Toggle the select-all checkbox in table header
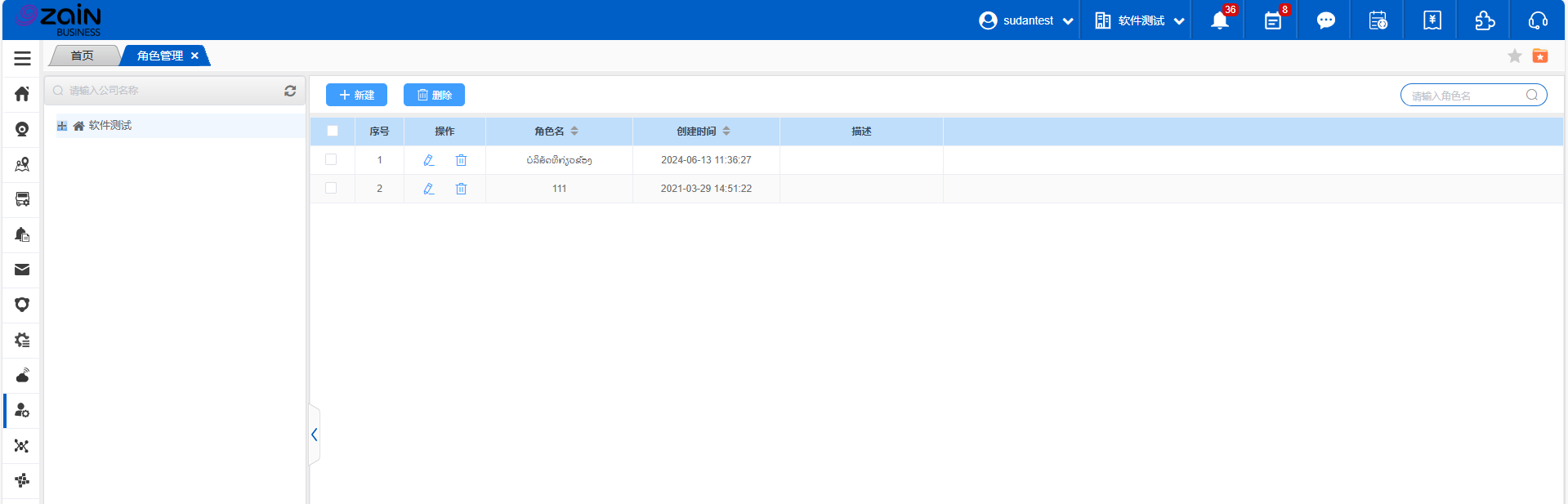Viewport: 1568px width, 504px height. click(332, 131)
